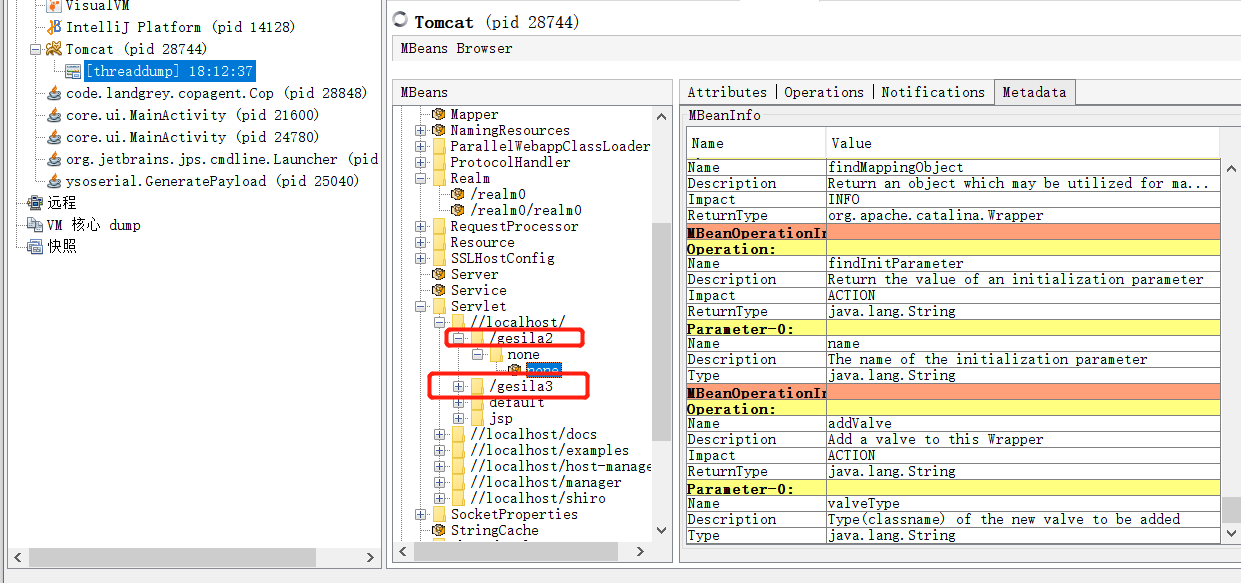This screenshot has height=583, width=1241.
Task: Expand the ParallelWebappClassLoader node
Action: tap(421, 146)
